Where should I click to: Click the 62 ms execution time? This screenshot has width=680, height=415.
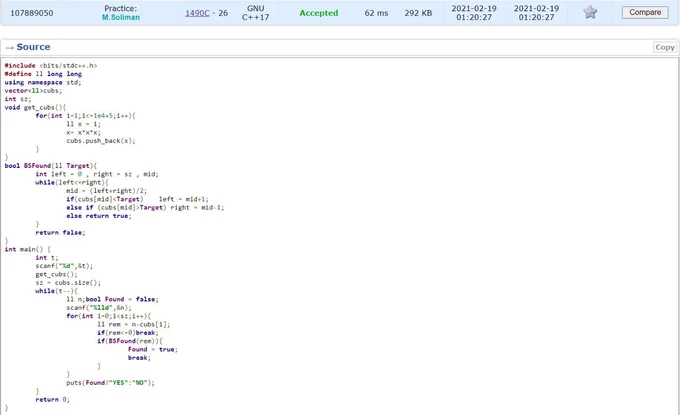pos(376,13)
